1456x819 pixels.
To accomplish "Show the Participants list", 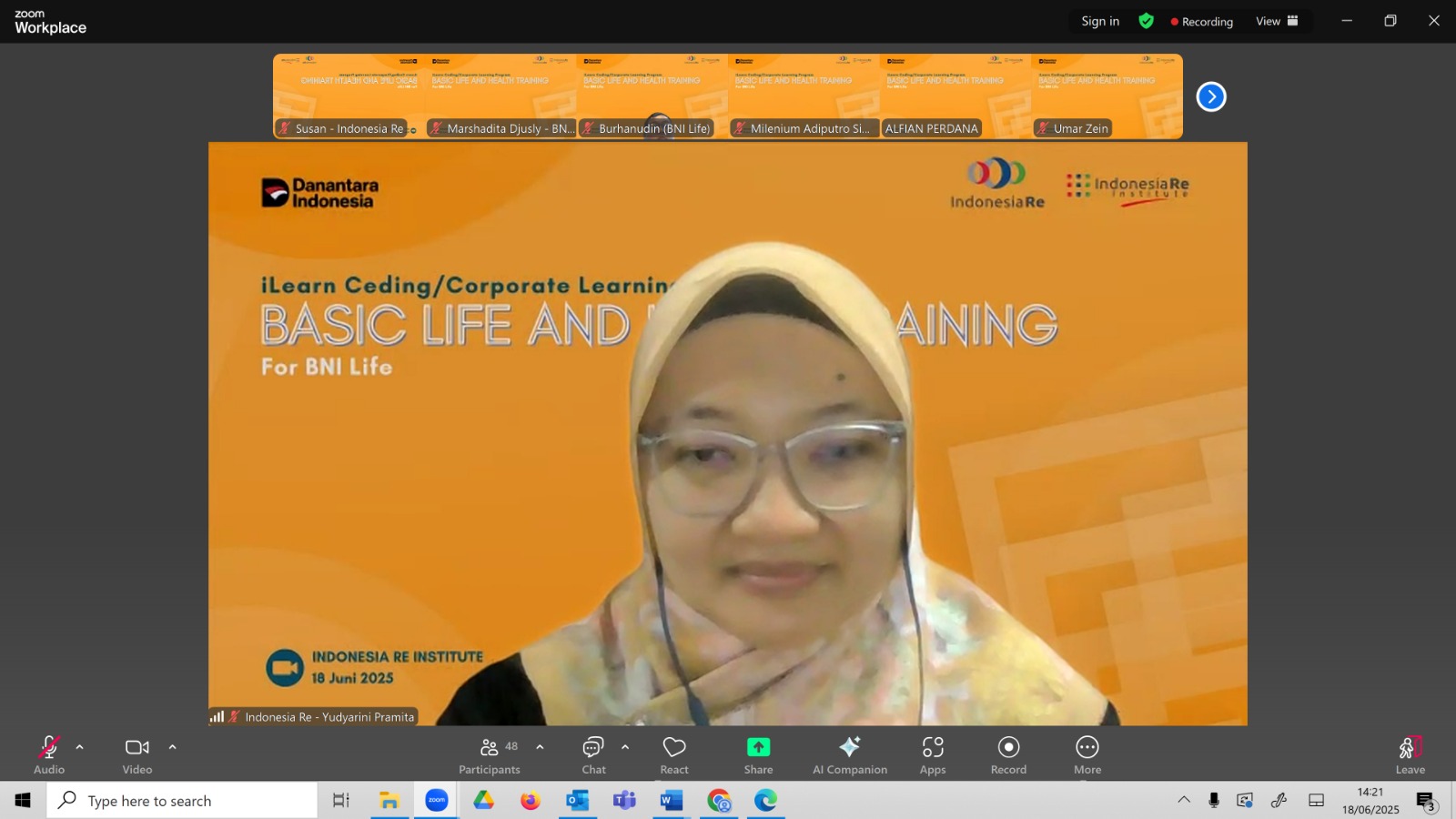I will click(490, 755).
